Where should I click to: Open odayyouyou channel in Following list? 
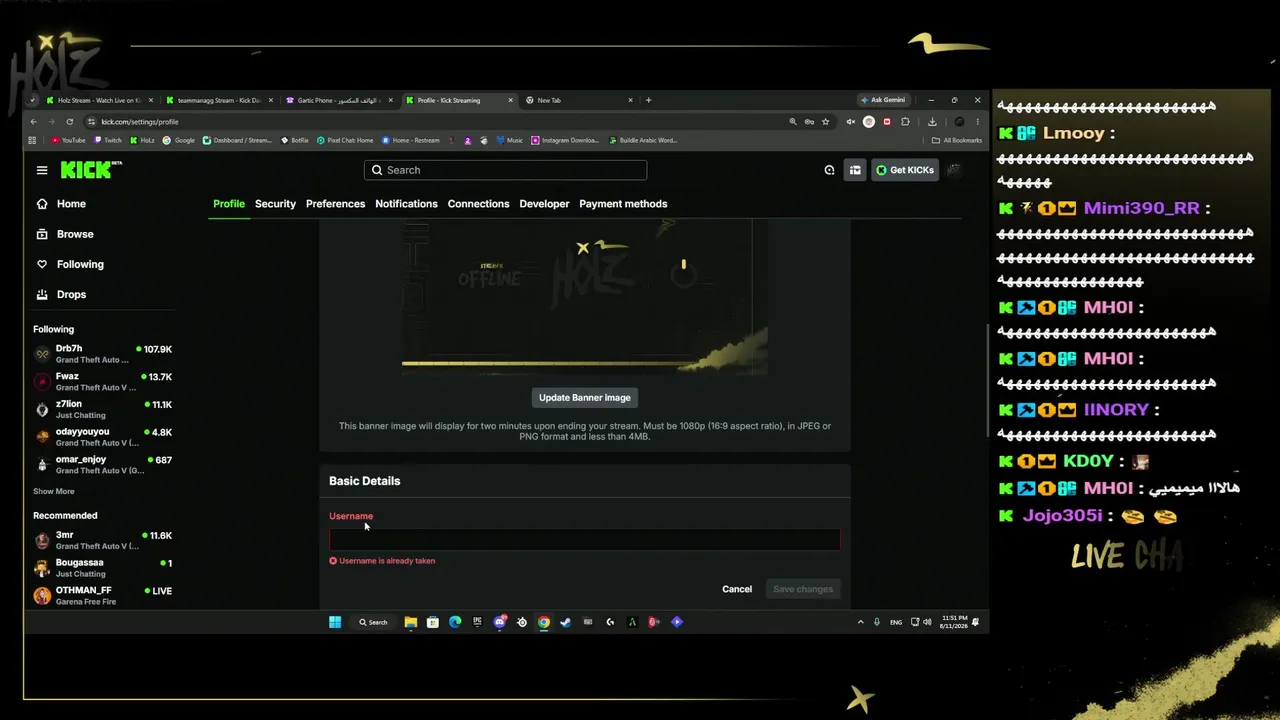coord(102,437)
